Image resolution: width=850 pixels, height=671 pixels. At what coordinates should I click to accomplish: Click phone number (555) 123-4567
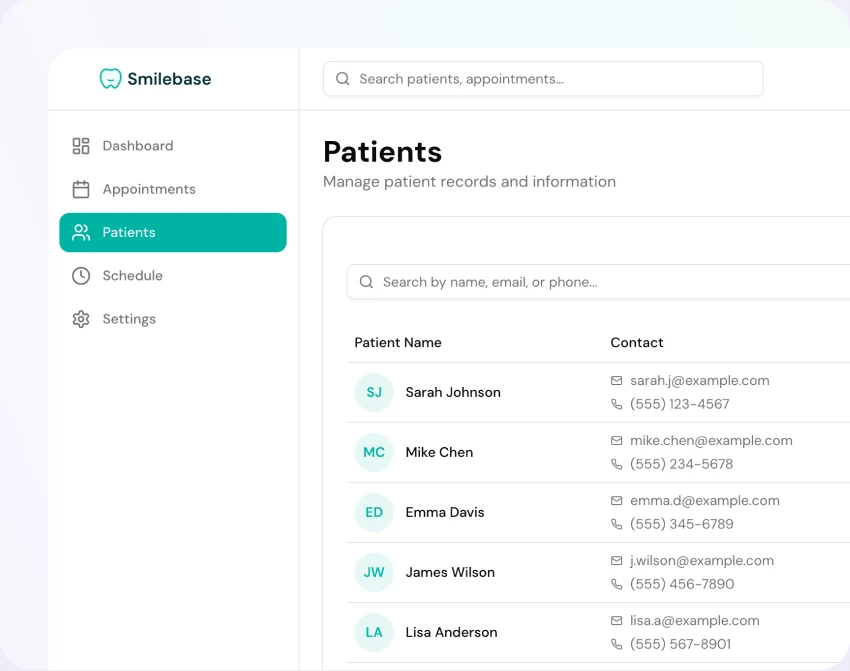(x=680, y=404)
